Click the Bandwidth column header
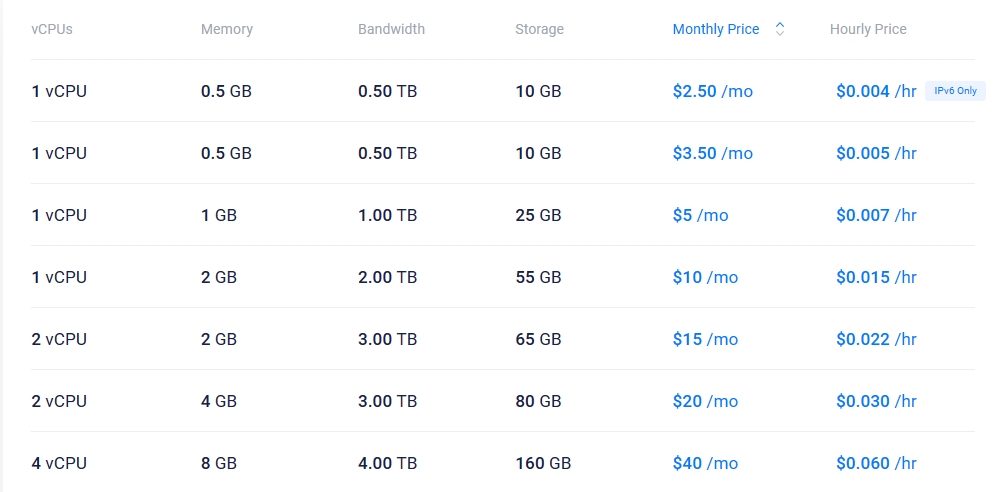 (x=391, y=29)
